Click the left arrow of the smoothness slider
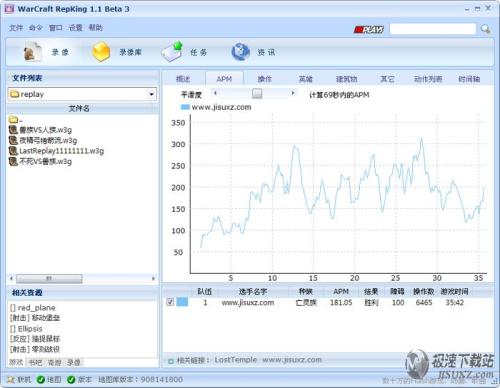Screen dimensions: 500x388 215,93
